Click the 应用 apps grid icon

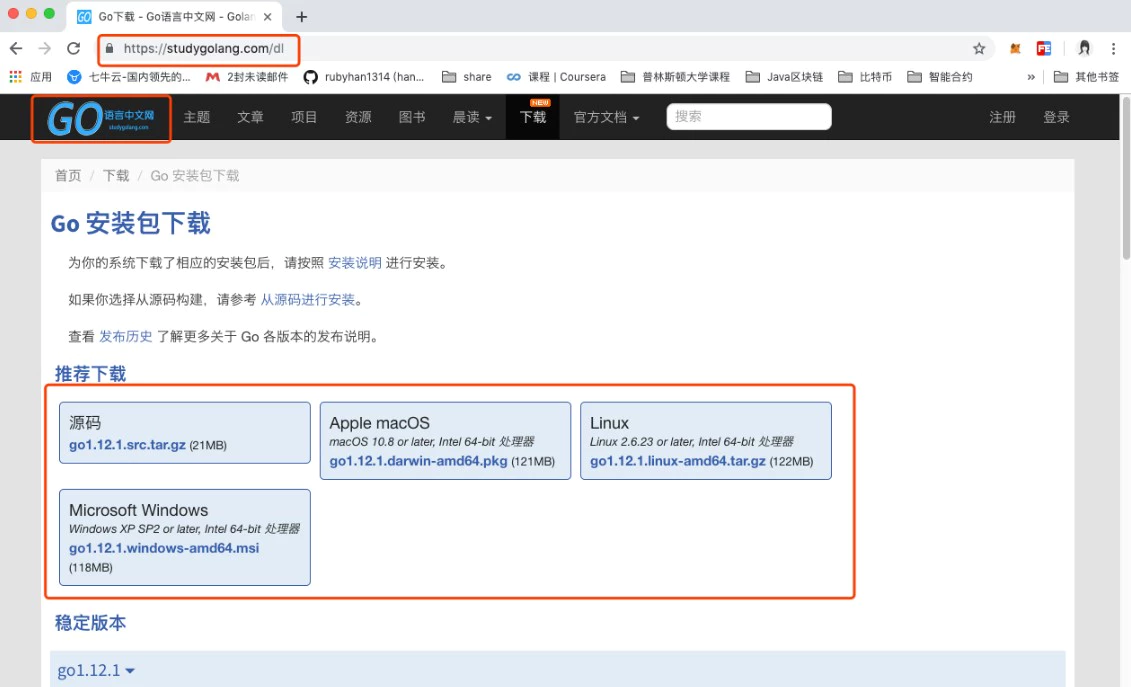[x=15, y=77]
